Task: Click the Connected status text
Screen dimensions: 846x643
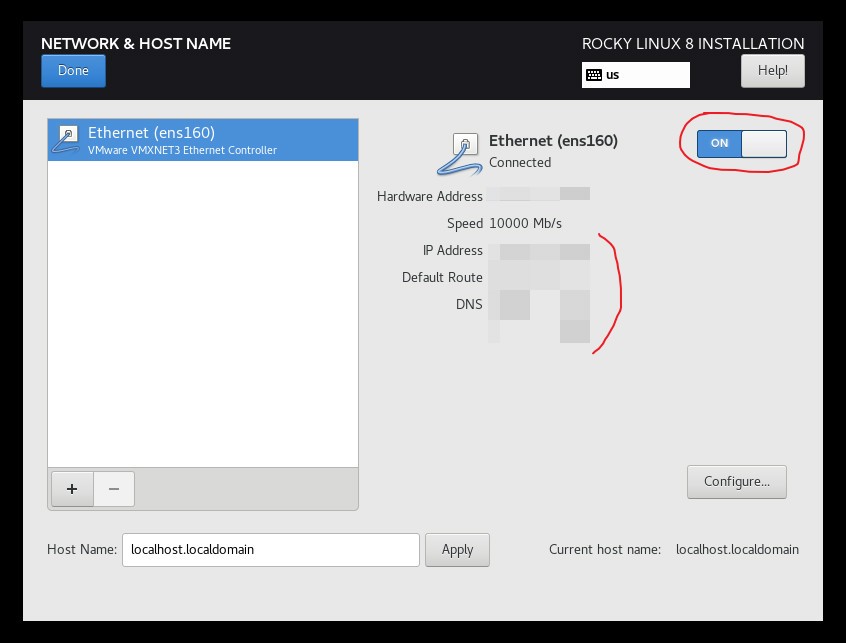Action: pyautogui.click(x=520, y=162)
